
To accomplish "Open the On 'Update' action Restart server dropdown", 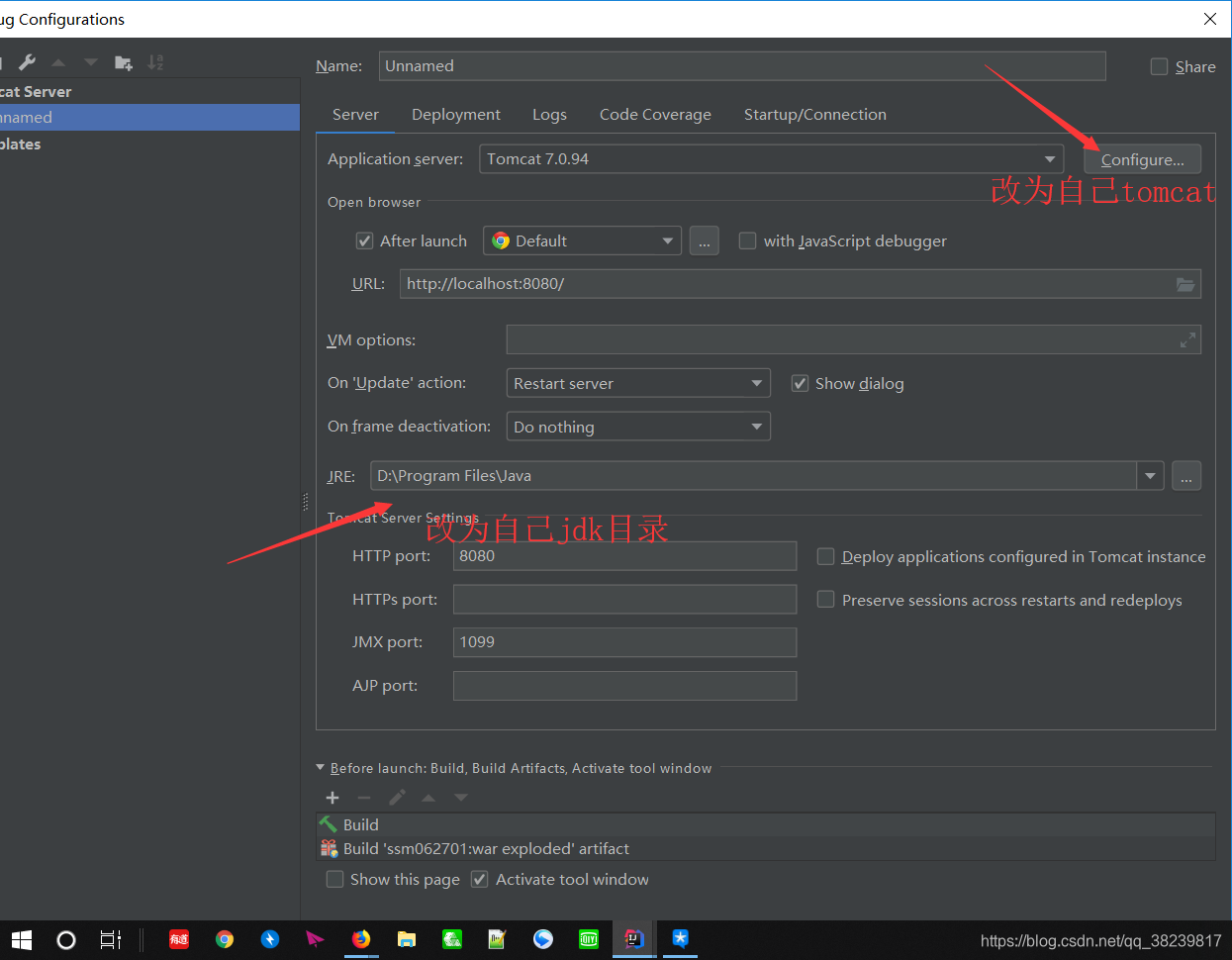I will [638, 383].
